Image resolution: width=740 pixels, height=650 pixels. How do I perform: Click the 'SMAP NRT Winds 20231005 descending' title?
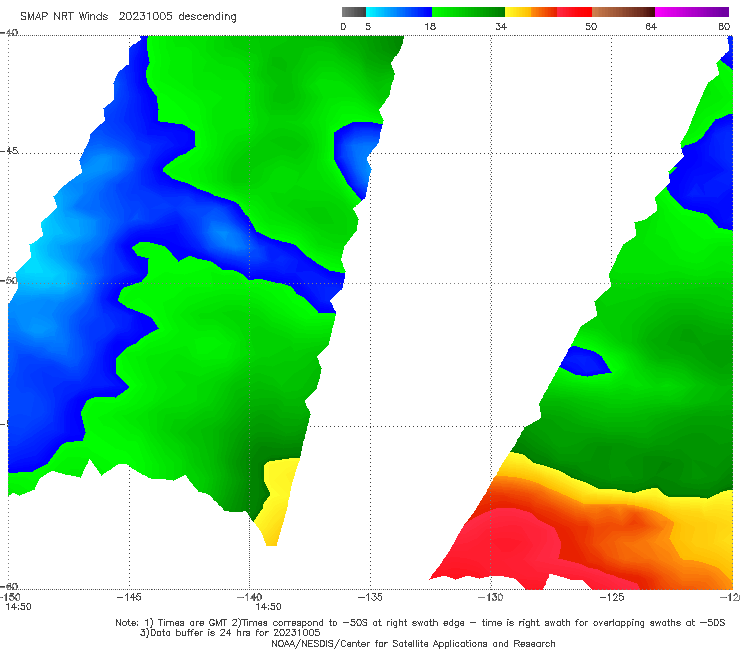[x=128, y=17]
